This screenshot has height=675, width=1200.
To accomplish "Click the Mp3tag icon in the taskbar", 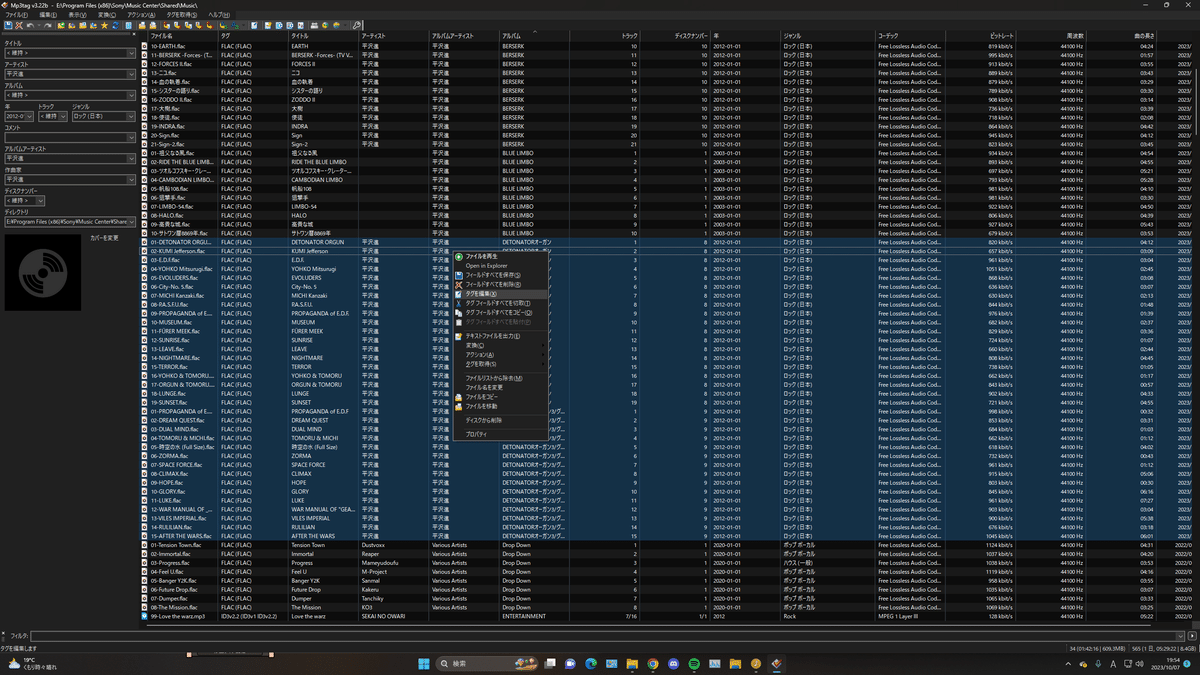I will click(776, 664).
